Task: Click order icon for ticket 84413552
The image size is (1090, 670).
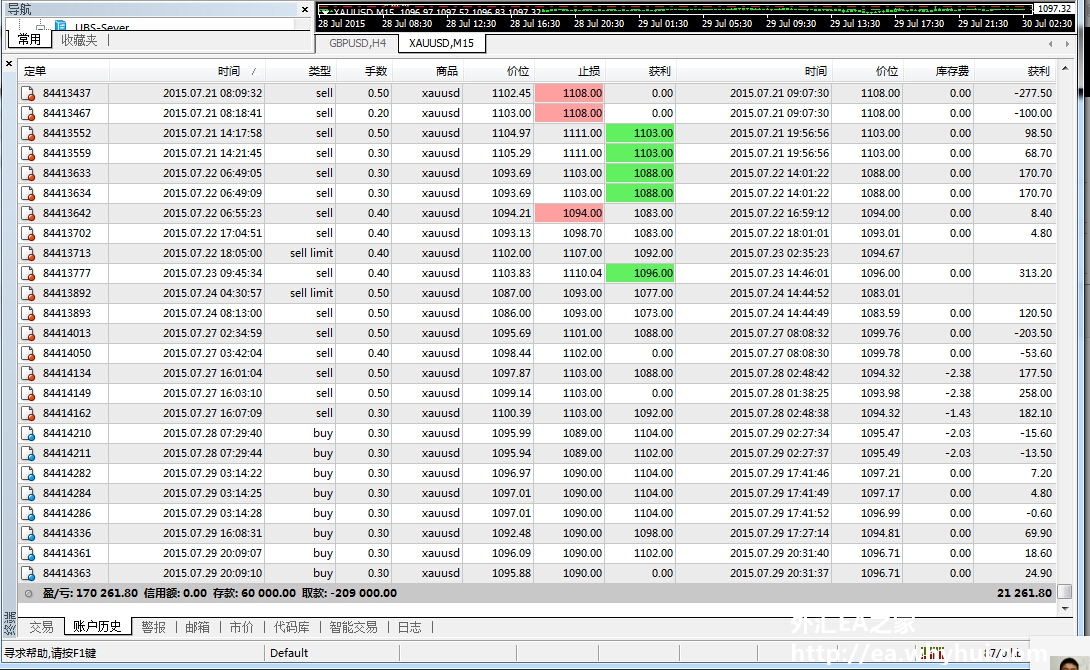Action: click(28, 133)
